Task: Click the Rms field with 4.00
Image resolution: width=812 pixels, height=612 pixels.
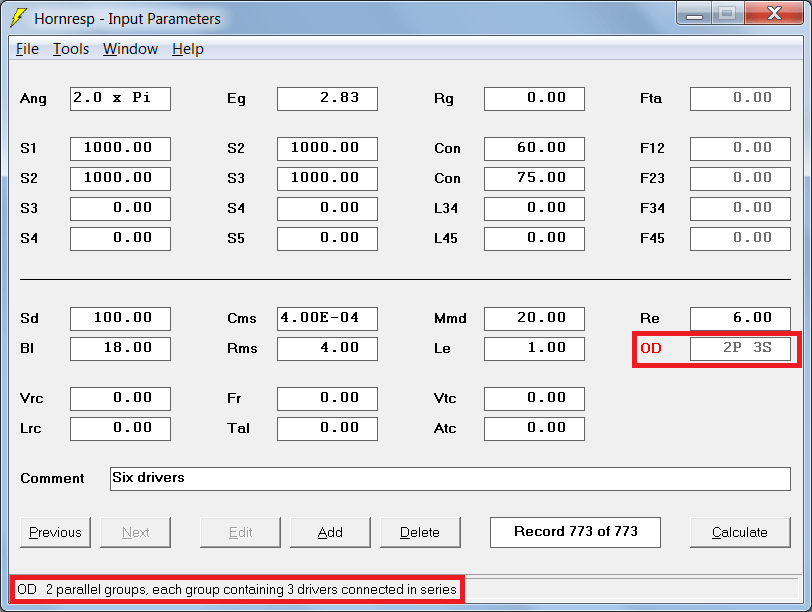Action: [327, 348]
